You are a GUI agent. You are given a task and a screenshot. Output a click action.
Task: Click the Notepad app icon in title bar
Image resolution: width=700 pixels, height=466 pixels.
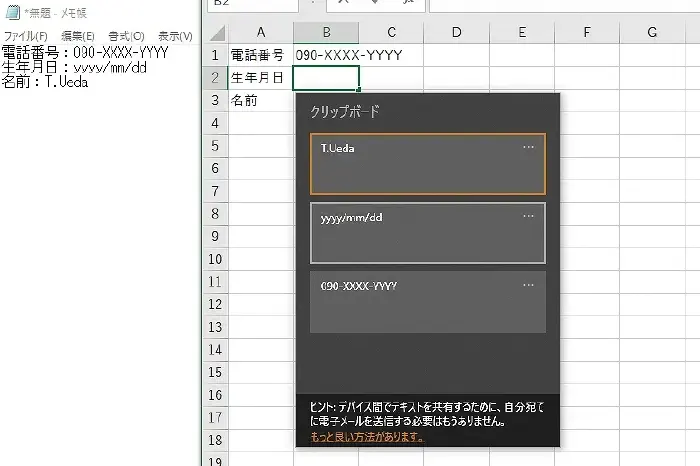[12, 12]
